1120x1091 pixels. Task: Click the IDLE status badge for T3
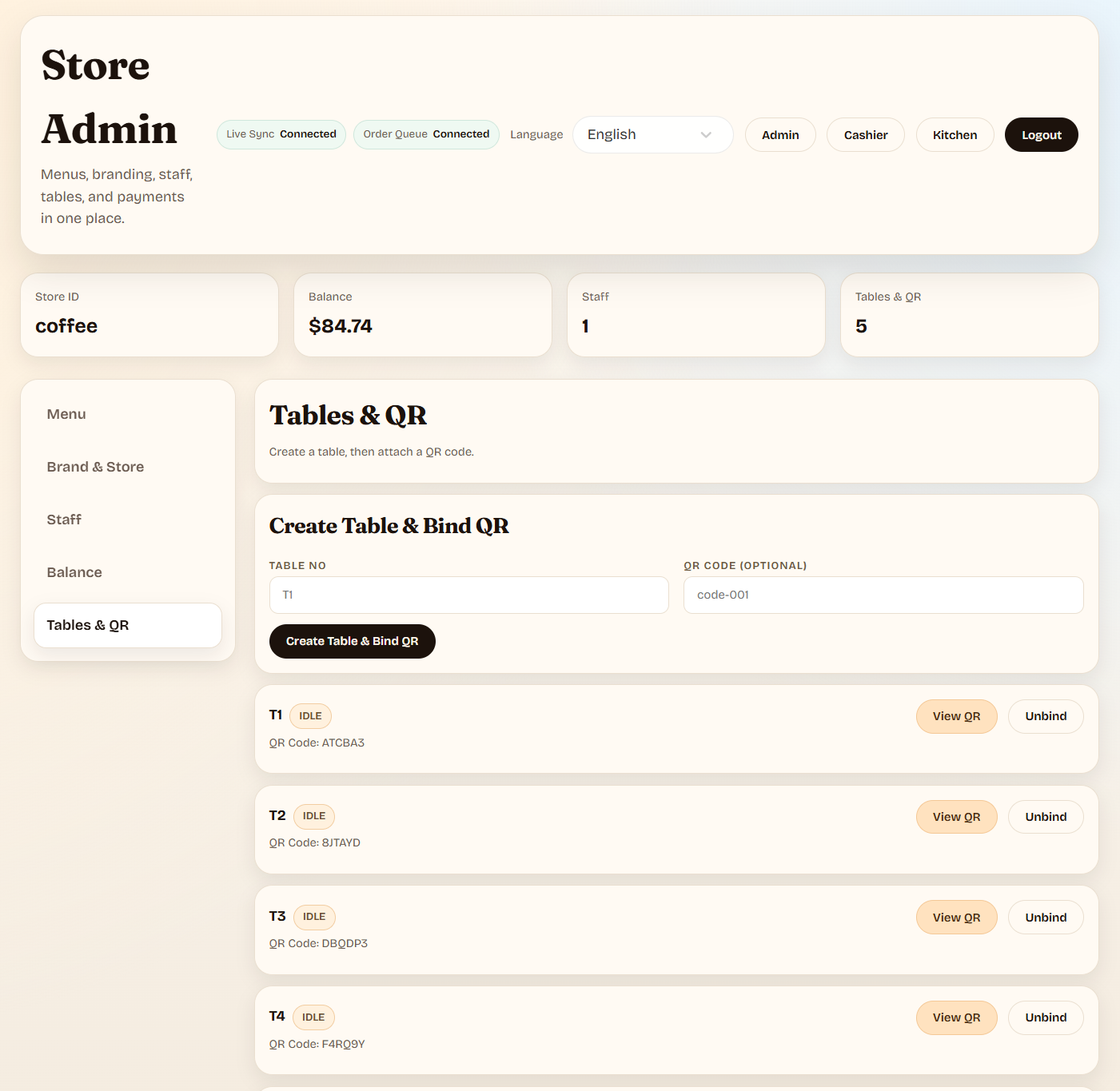pyautogui.click(x=314, y=917)
